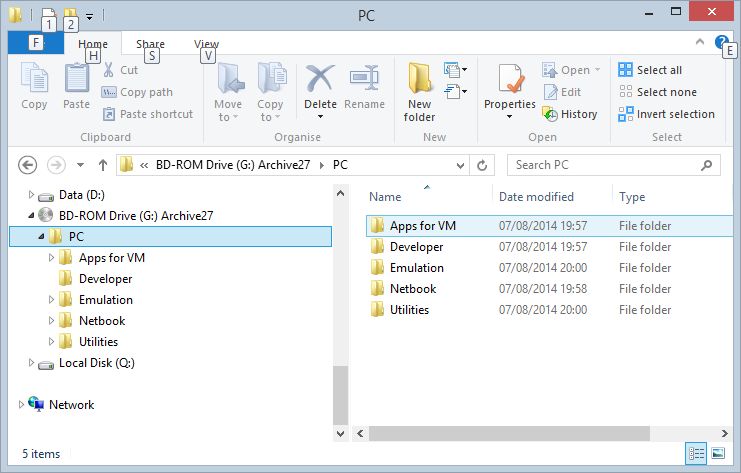The height and width of the screenshot is (473, 741).
Task: Click navigation pane scroll down arrow
Action: coord(340,433)
